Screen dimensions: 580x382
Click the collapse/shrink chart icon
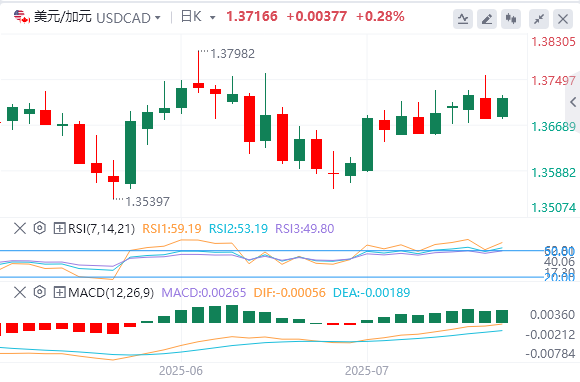539,19
